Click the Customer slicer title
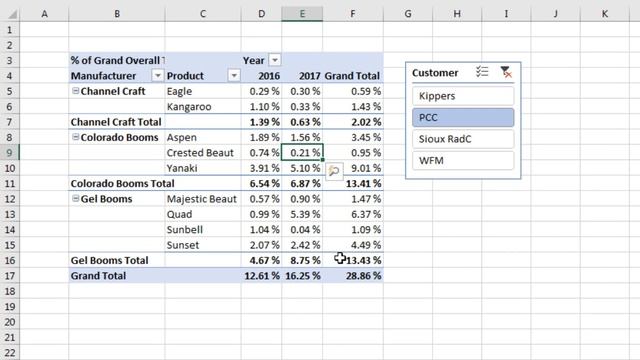Viewport: 640px width, 360px height. pyautogui.click(x=435, y=73)
